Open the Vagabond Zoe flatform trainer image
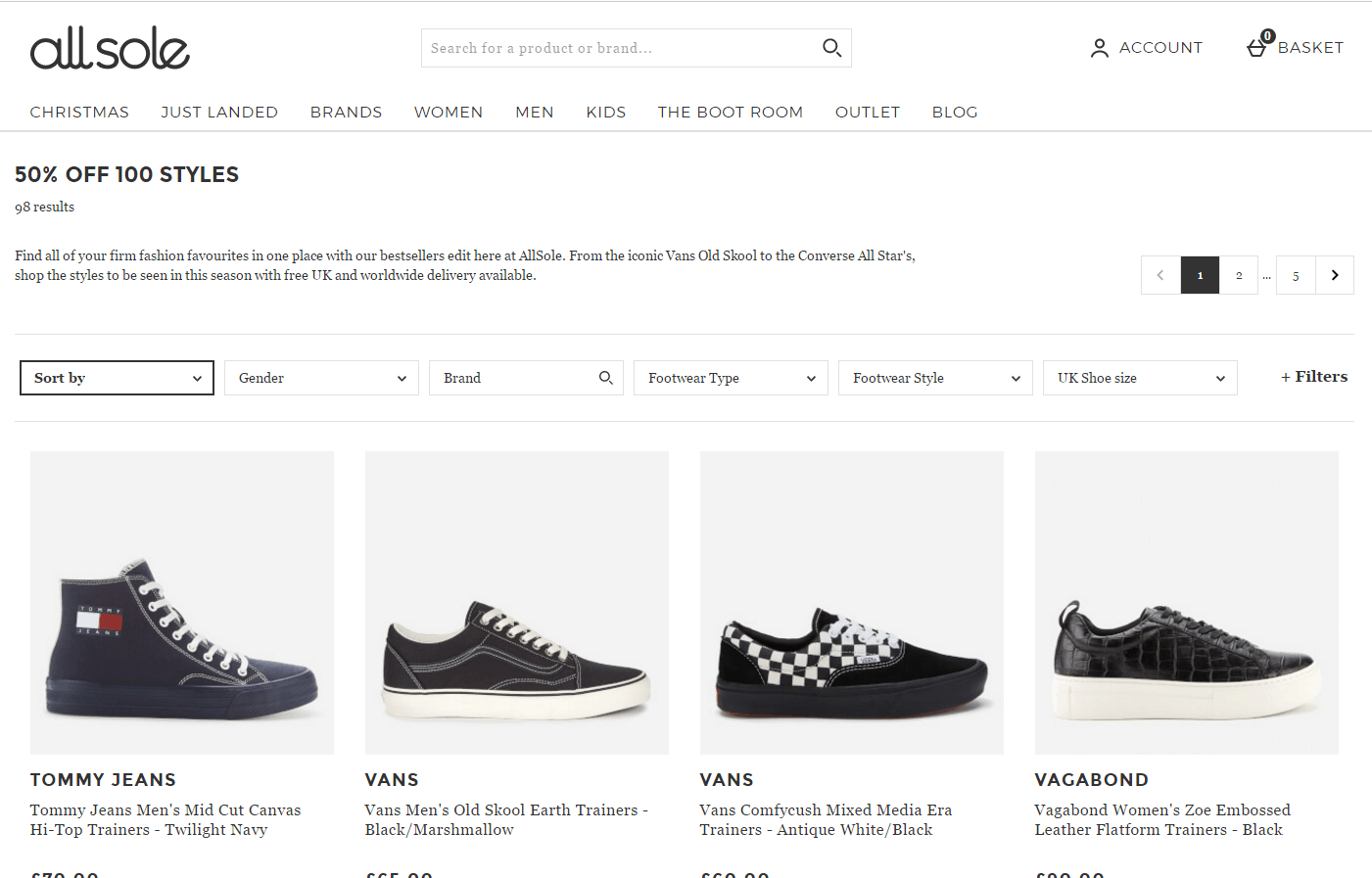 [x=1187, y=603]
